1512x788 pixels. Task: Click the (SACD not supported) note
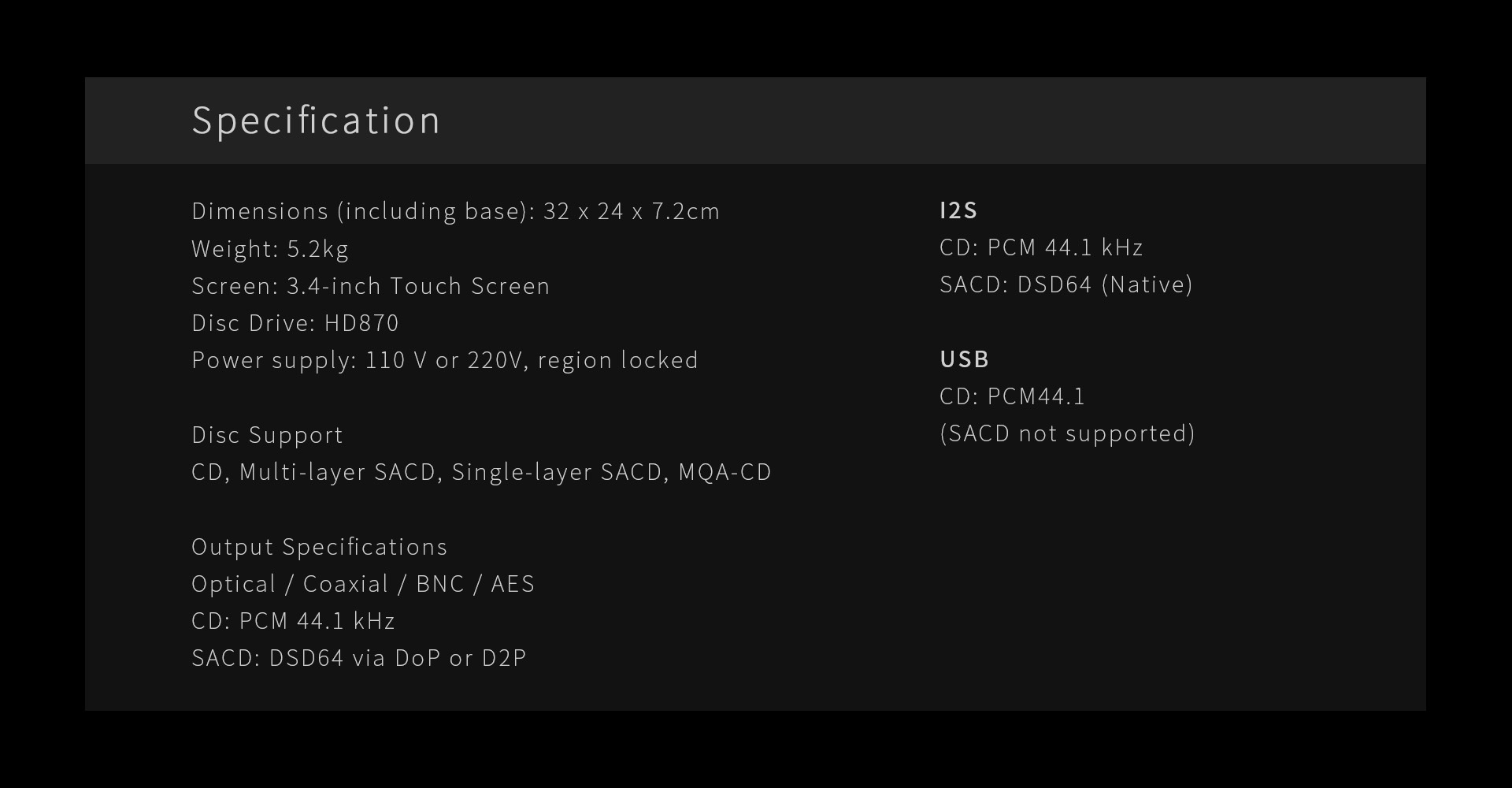[1067, 433]
